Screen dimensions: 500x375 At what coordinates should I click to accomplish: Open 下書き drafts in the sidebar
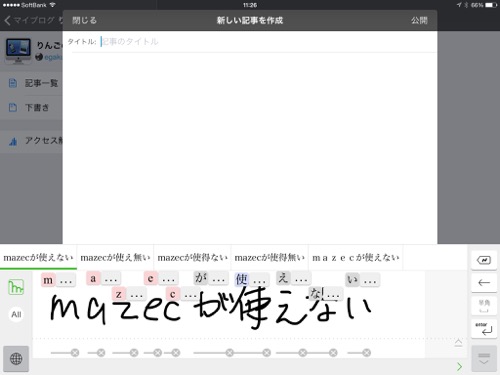tap(32, 108)
